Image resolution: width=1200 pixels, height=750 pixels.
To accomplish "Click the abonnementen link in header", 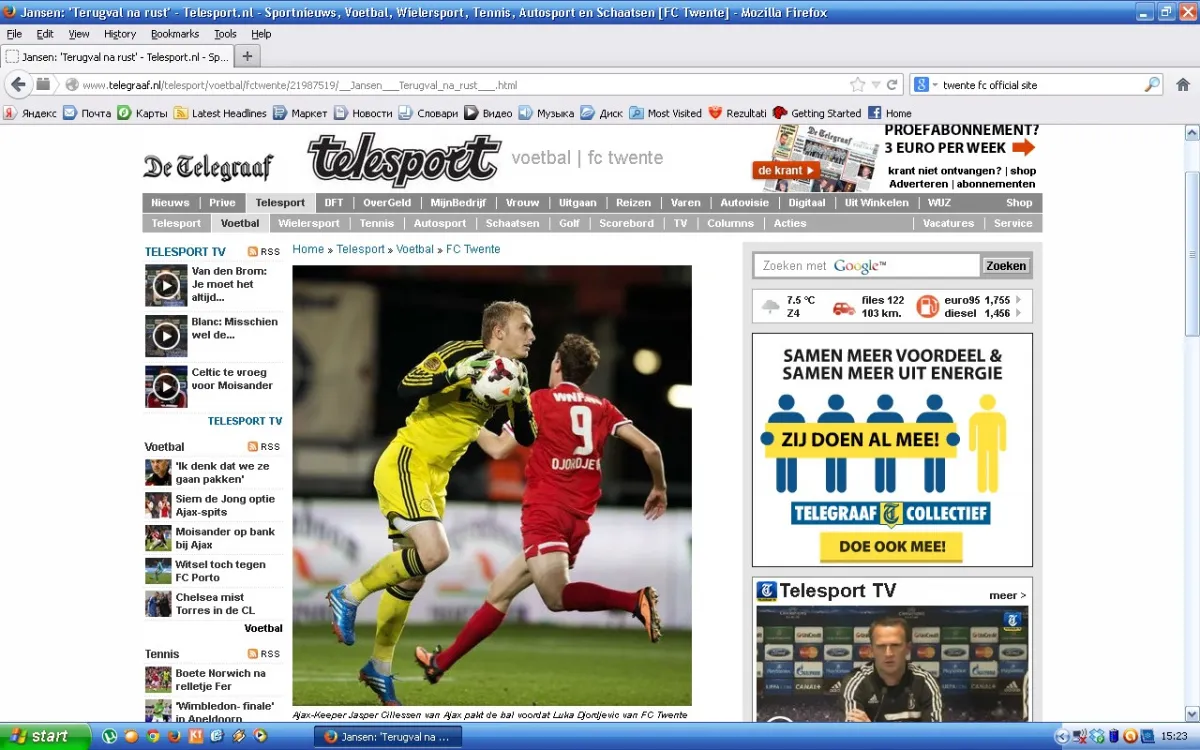I will tap(994, 184).
